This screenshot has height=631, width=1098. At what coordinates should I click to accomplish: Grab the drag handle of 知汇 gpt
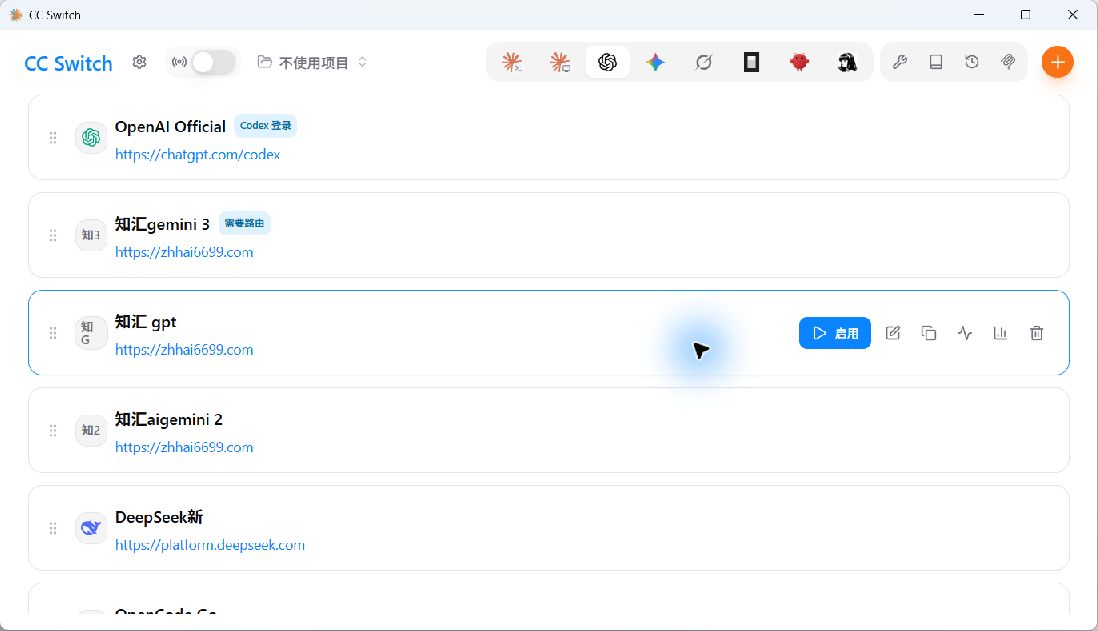point(53,333)
